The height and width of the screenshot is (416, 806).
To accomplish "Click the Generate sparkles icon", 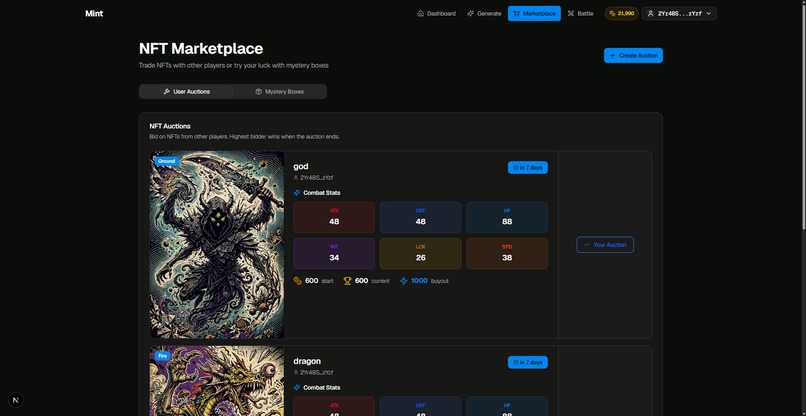I will click(x=470, y=13).
